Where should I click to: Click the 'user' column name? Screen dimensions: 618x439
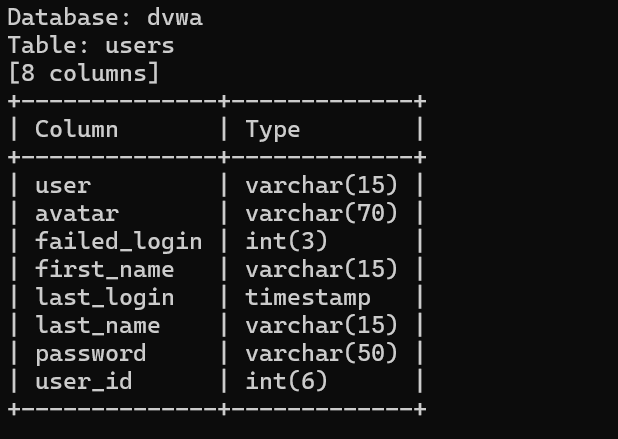(x=62, y=185)
